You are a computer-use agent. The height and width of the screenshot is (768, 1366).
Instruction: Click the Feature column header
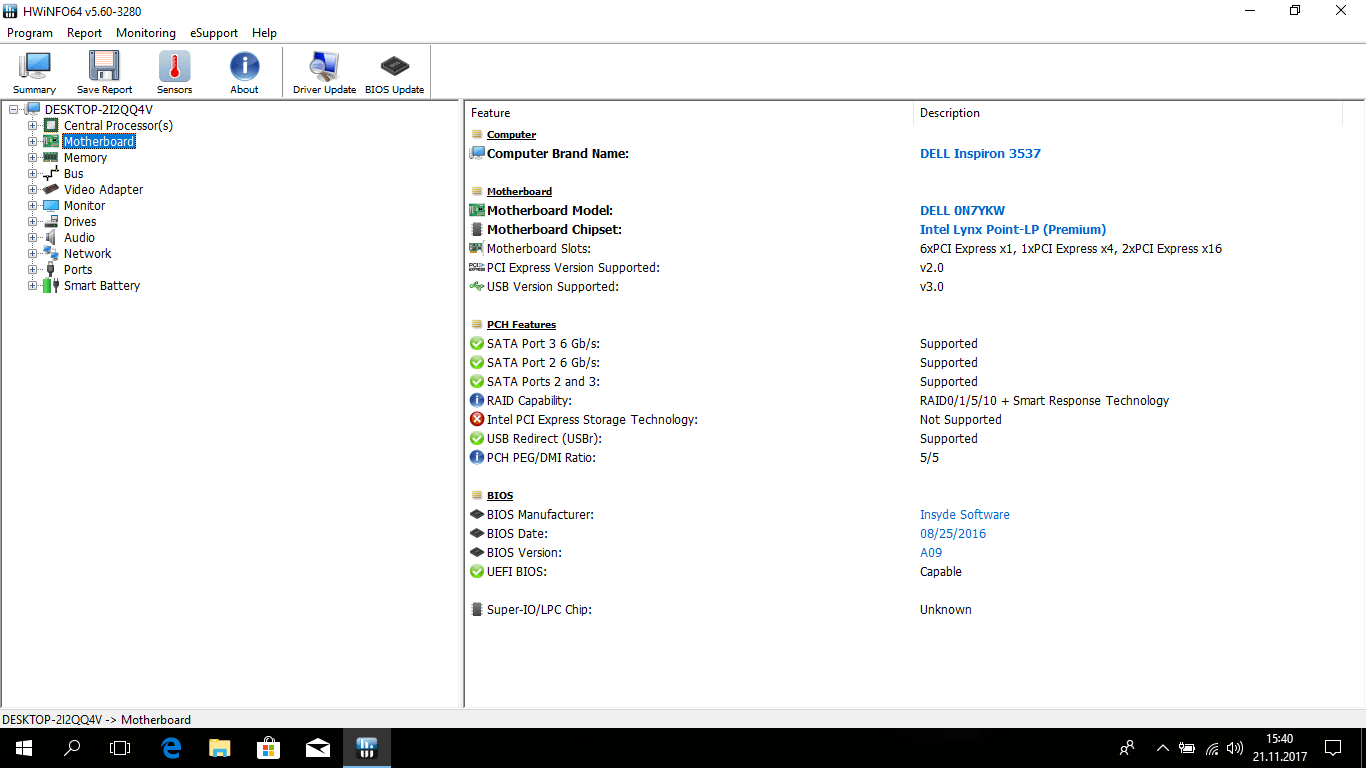point(689,113)
